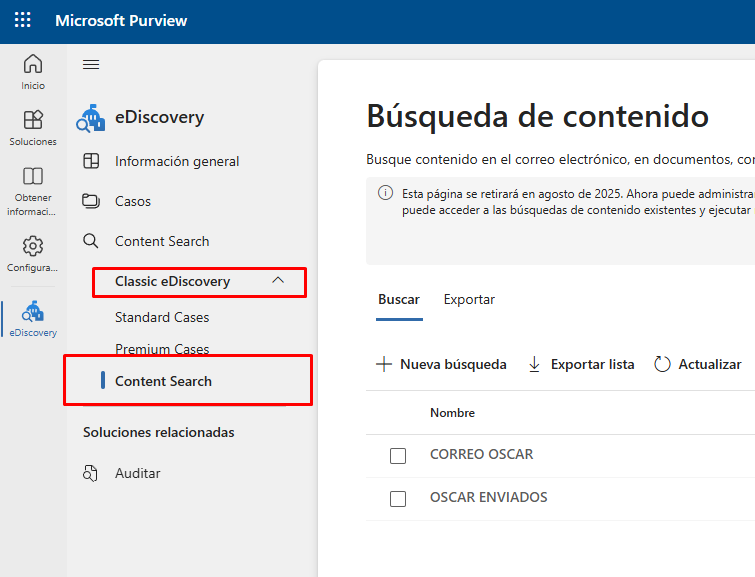Click Exportar lista label

click(593, 365)
